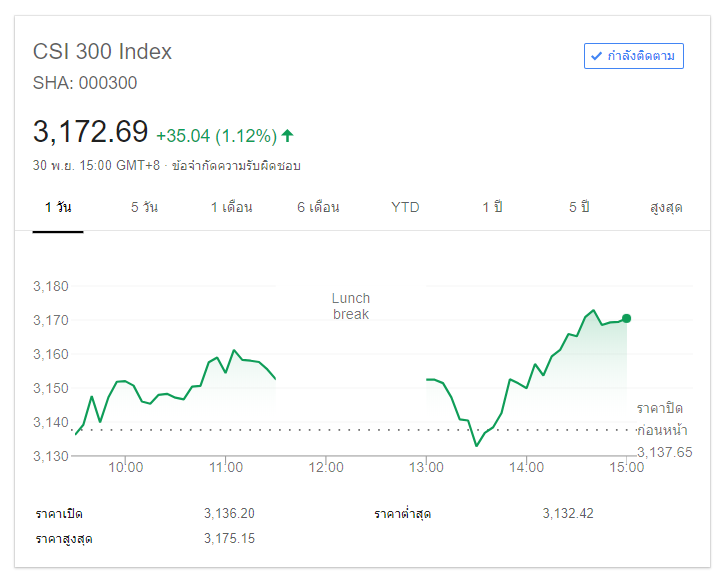The width and height of the screenshot is (728, 585).
Task: Toggle the กำลังติดตาม follow button
Action: point(633,56)
